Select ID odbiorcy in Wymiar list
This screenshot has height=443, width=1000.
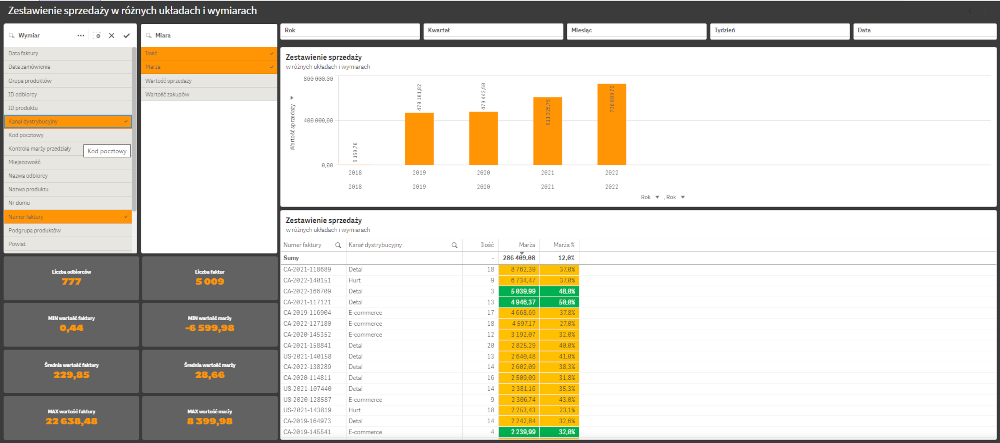click(68, 94)
